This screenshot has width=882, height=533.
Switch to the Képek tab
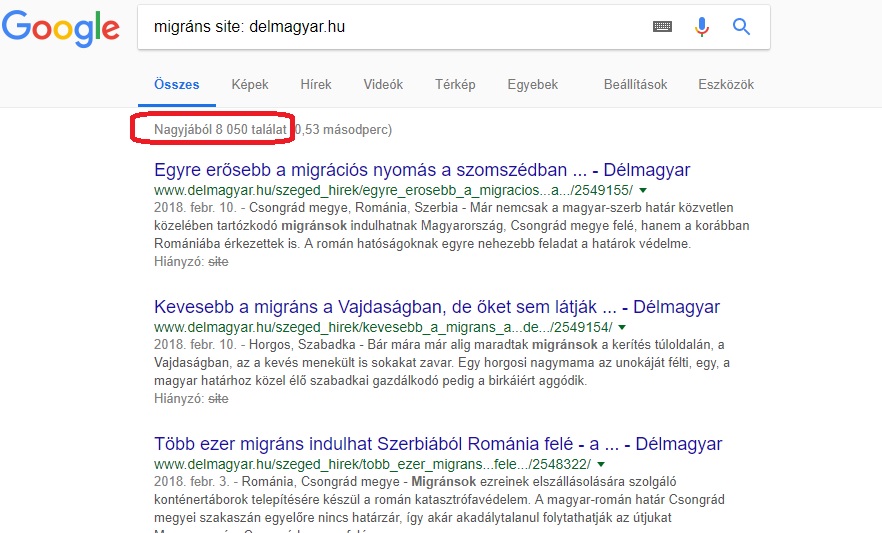[250, 85]
